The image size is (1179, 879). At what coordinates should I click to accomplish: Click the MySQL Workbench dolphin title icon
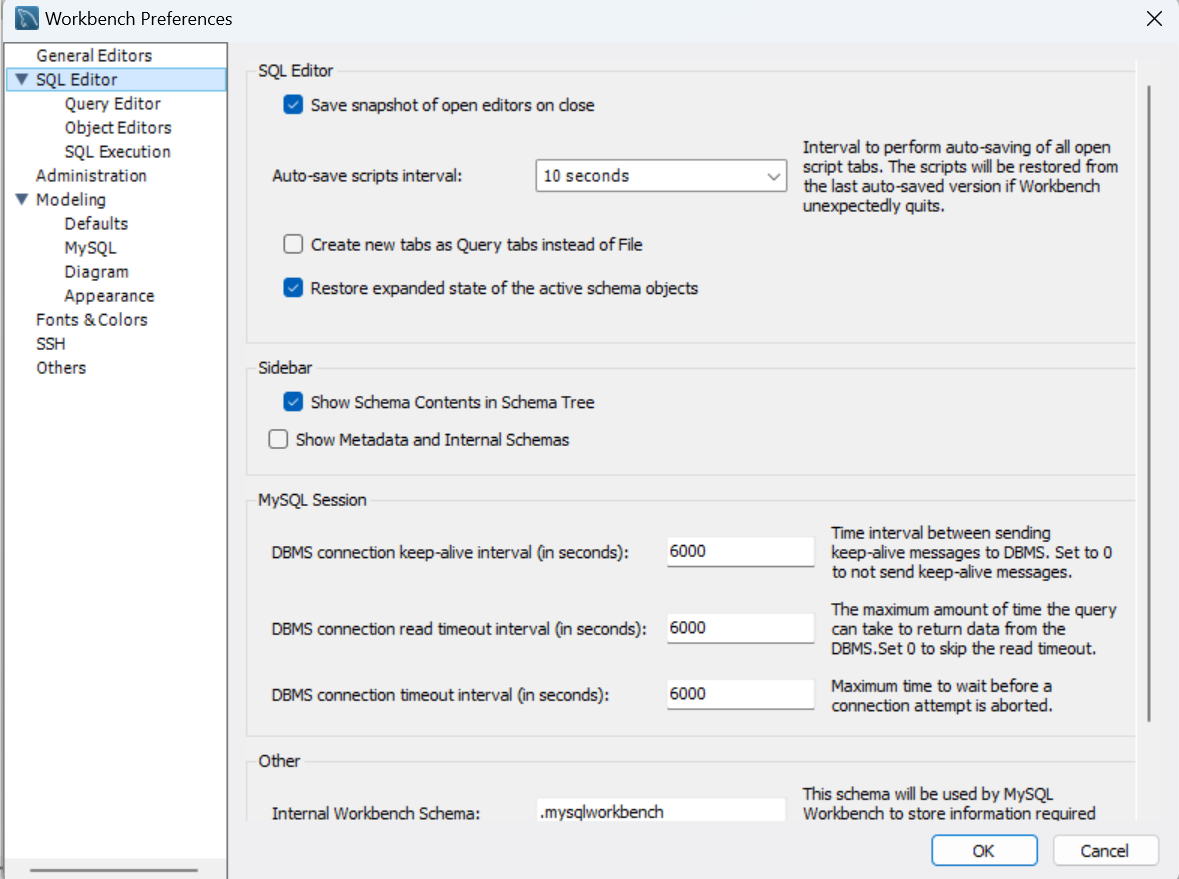[x=27, y=18]
